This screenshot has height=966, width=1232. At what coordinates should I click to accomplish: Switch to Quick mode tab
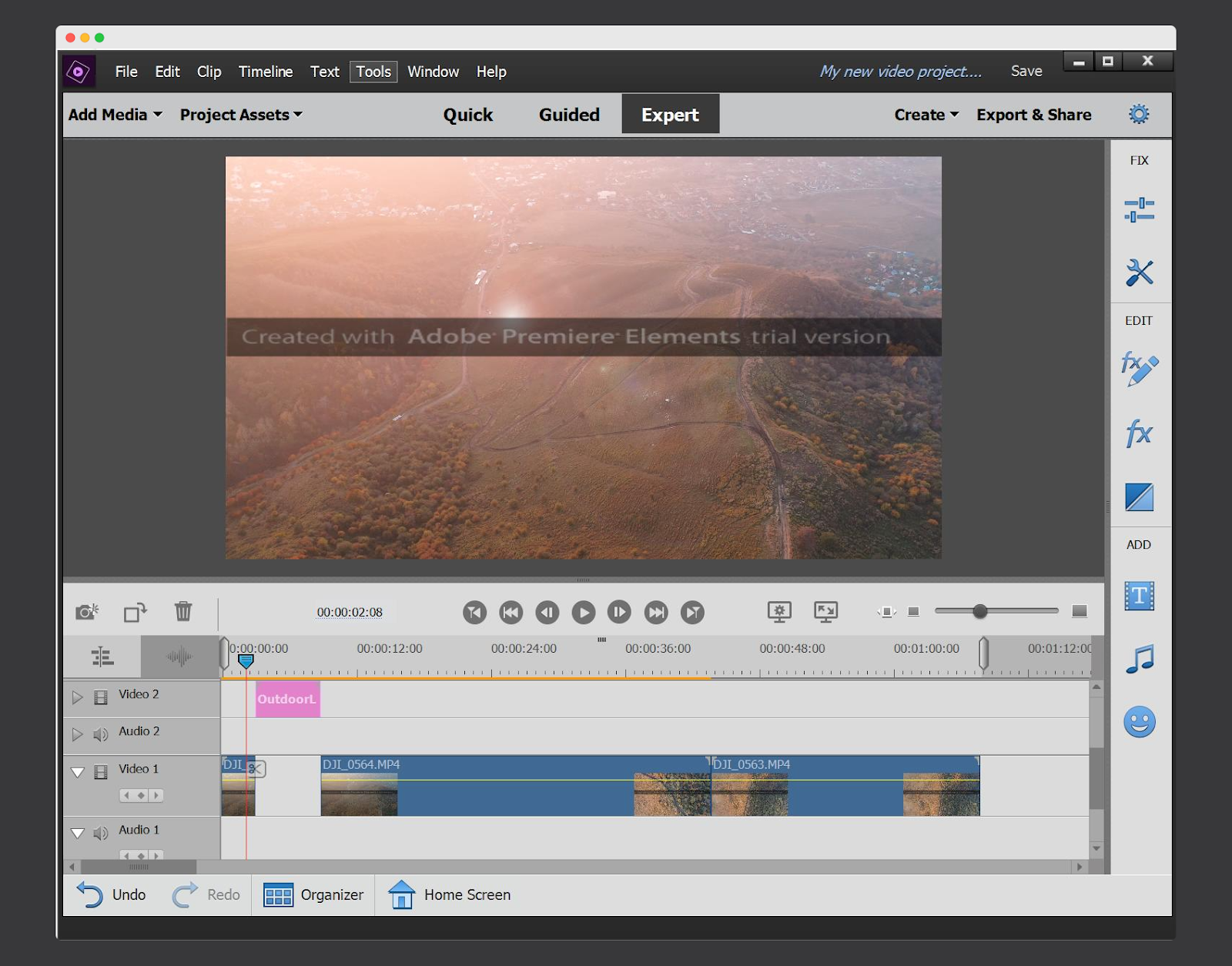[468, 115]
